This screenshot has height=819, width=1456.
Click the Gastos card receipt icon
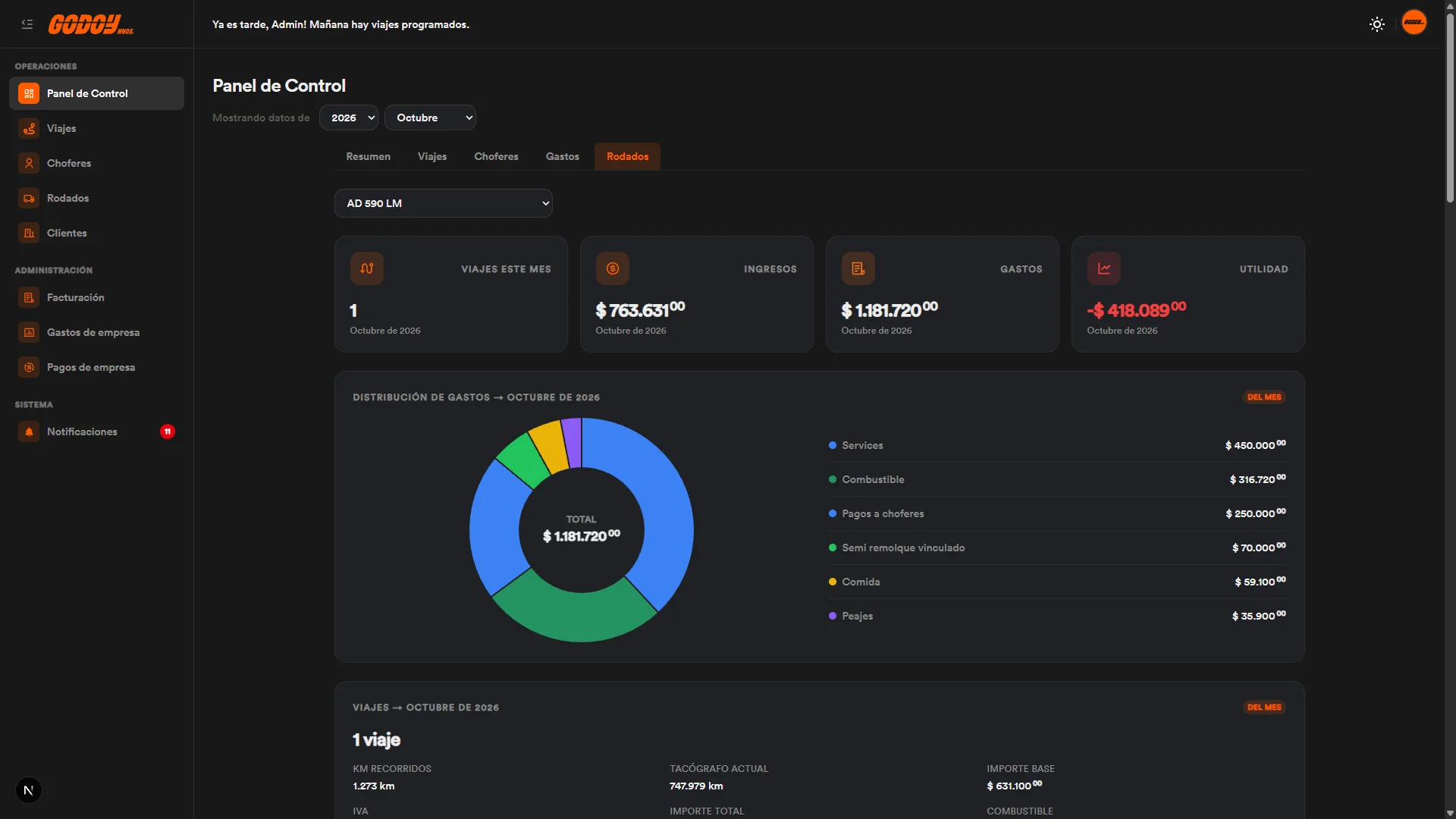(x=858, y=268)
